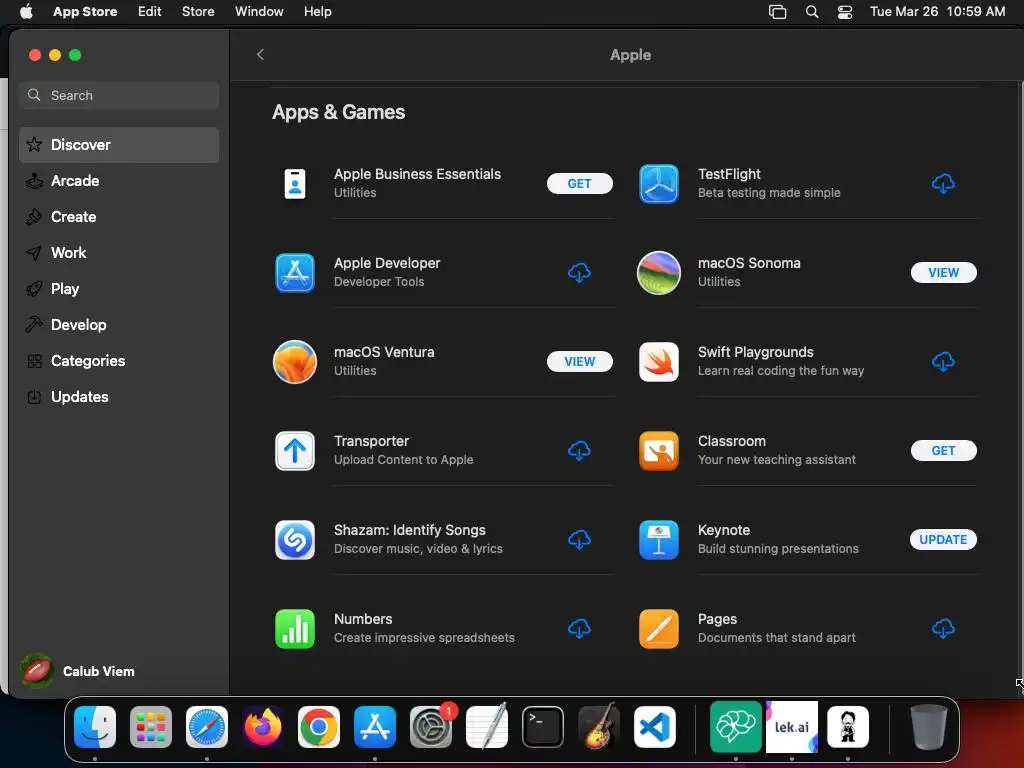Viewport: 1024px width, 768px height.
Task: Get Apple Business Essentials
Action: coord(579,184)
